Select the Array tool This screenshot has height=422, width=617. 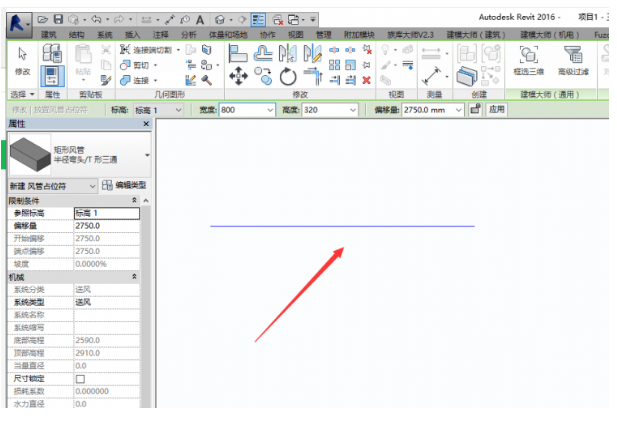334,65
